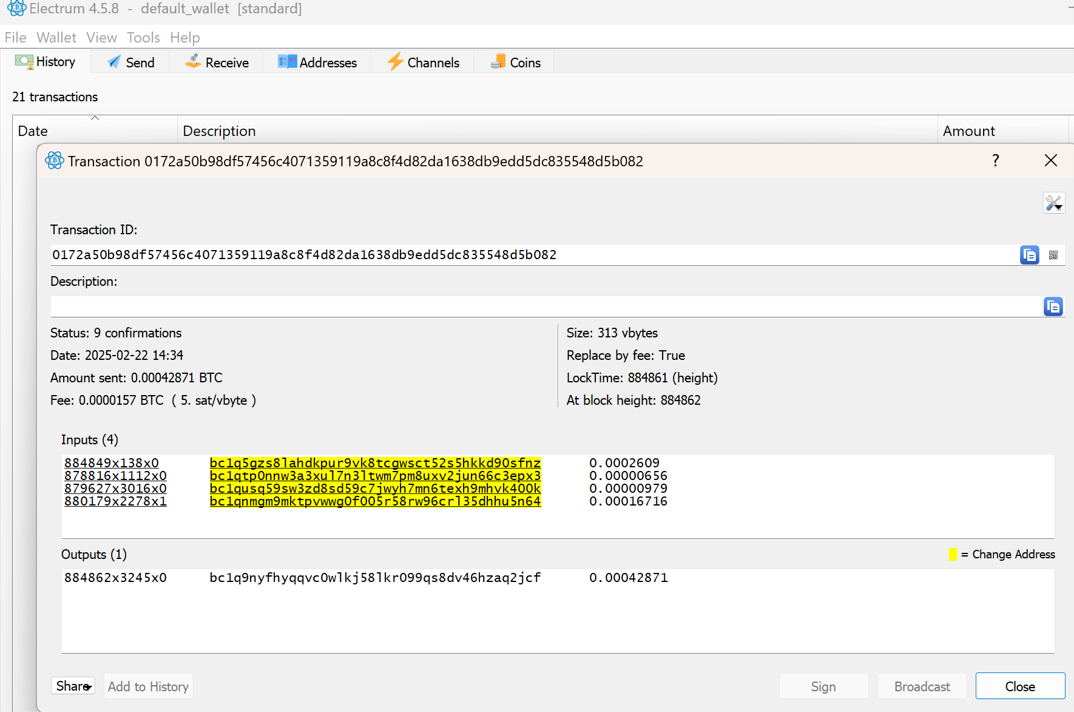Image resolution: width=1074 pixels, height=712 pixels.
Task: Click the yellow Change Address legend swatch
Action: pos(952,554)
